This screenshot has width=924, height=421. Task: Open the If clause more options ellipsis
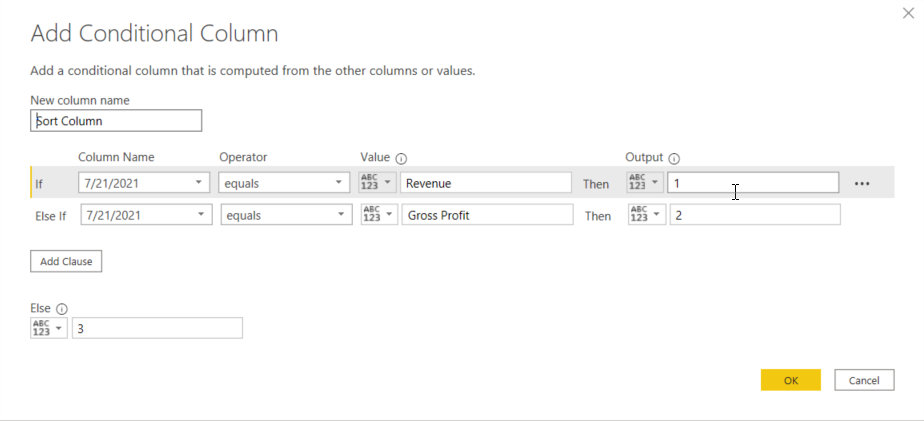pyautogui.click(x=862, y=183)
